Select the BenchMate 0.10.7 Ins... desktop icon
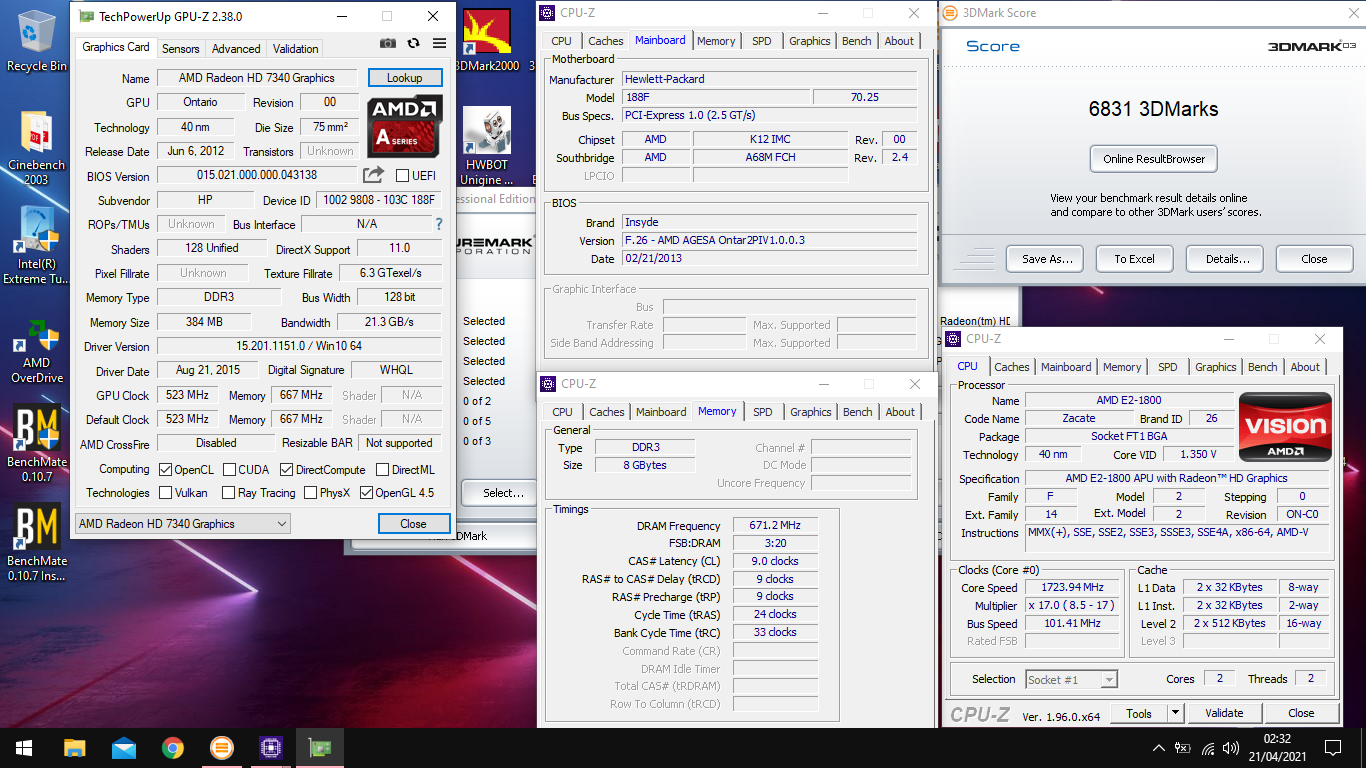 pos(37,542)
